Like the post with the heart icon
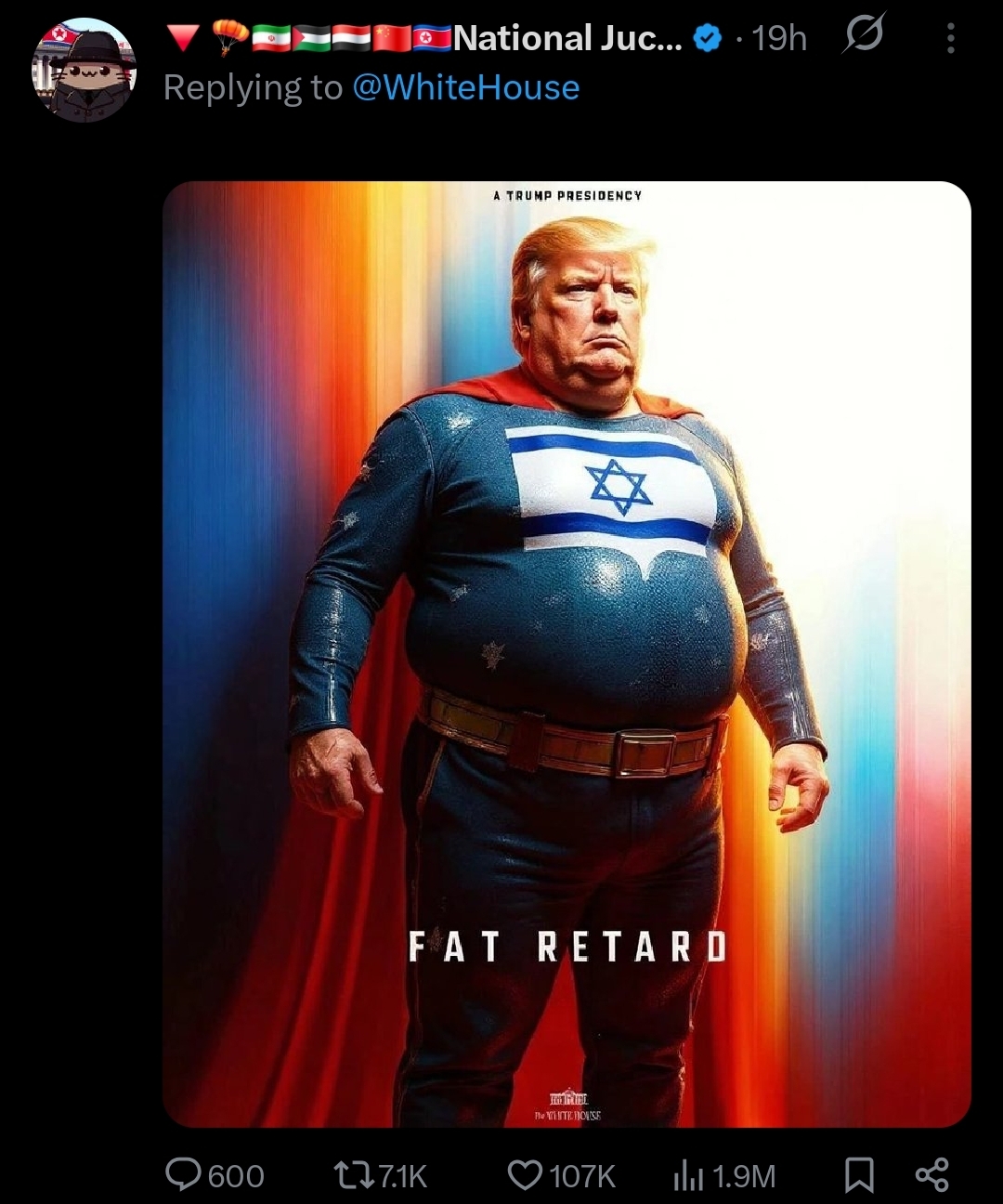Screen dimensions: 1003x1204 pos(526,1176)
